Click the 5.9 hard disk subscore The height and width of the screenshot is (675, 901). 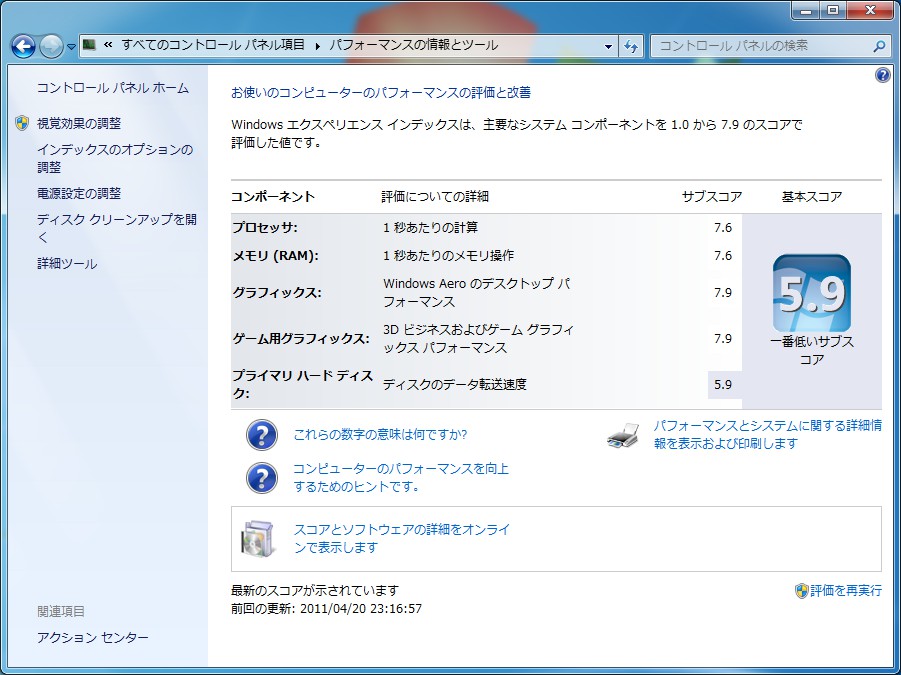(x=723, y=384)
